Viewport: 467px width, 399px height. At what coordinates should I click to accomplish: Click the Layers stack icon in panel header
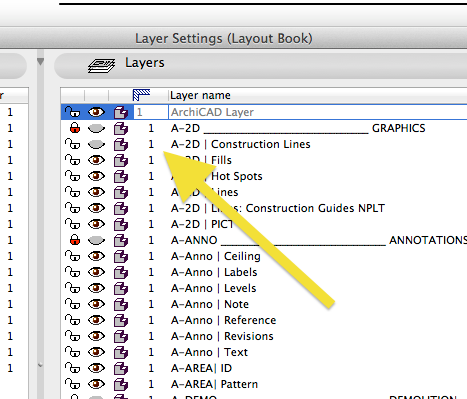point(101,65)
